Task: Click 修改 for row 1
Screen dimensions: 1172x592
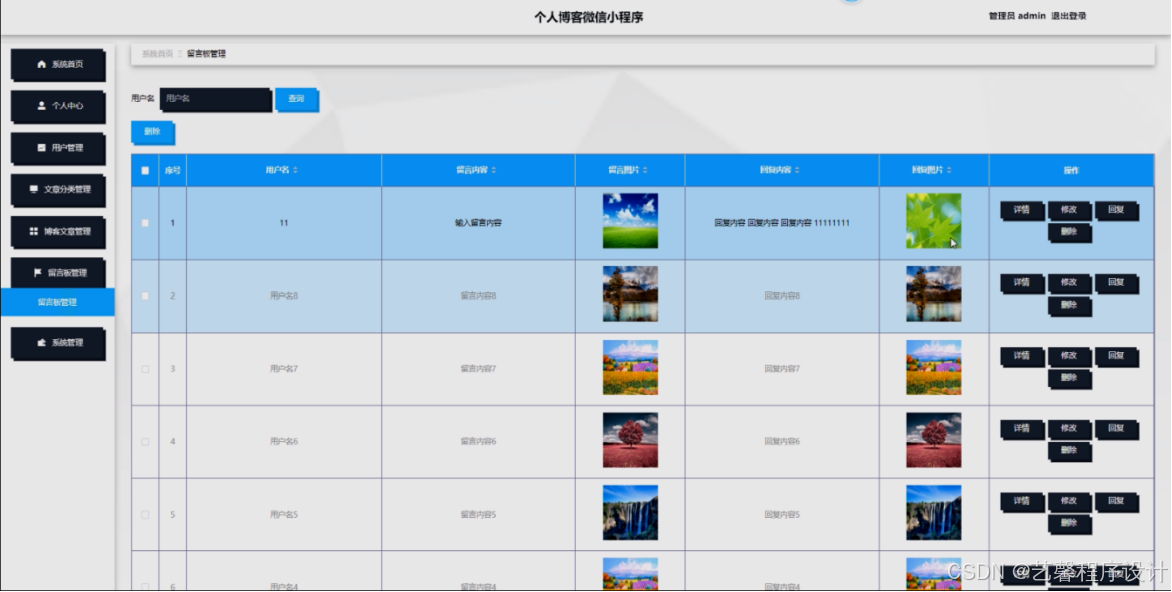Action: point(1069,211)
